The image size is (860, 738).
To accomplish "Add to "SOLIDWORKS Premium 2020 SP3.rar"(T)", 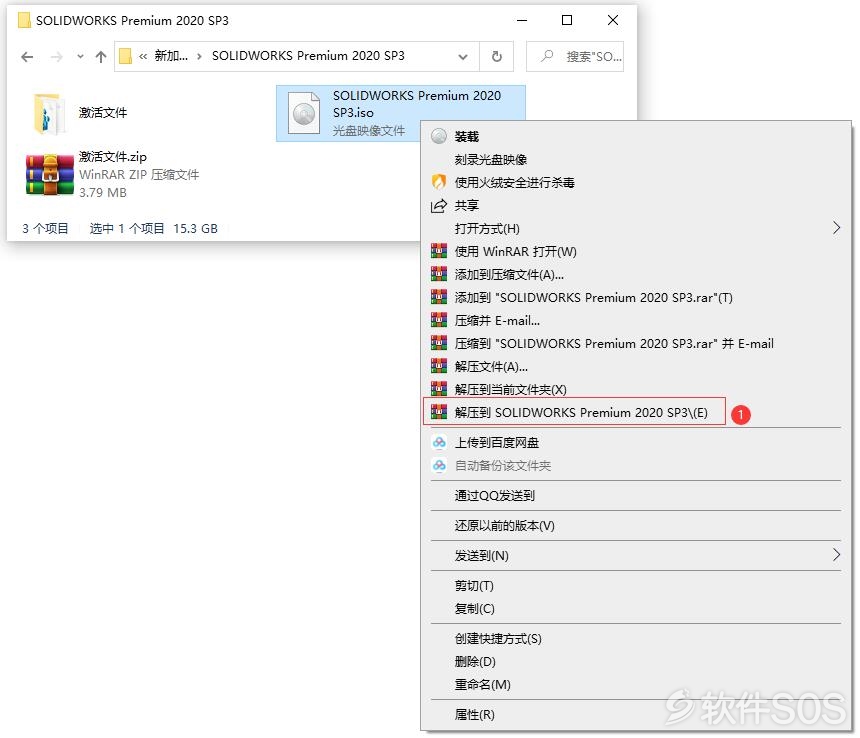I will [636, 298].
